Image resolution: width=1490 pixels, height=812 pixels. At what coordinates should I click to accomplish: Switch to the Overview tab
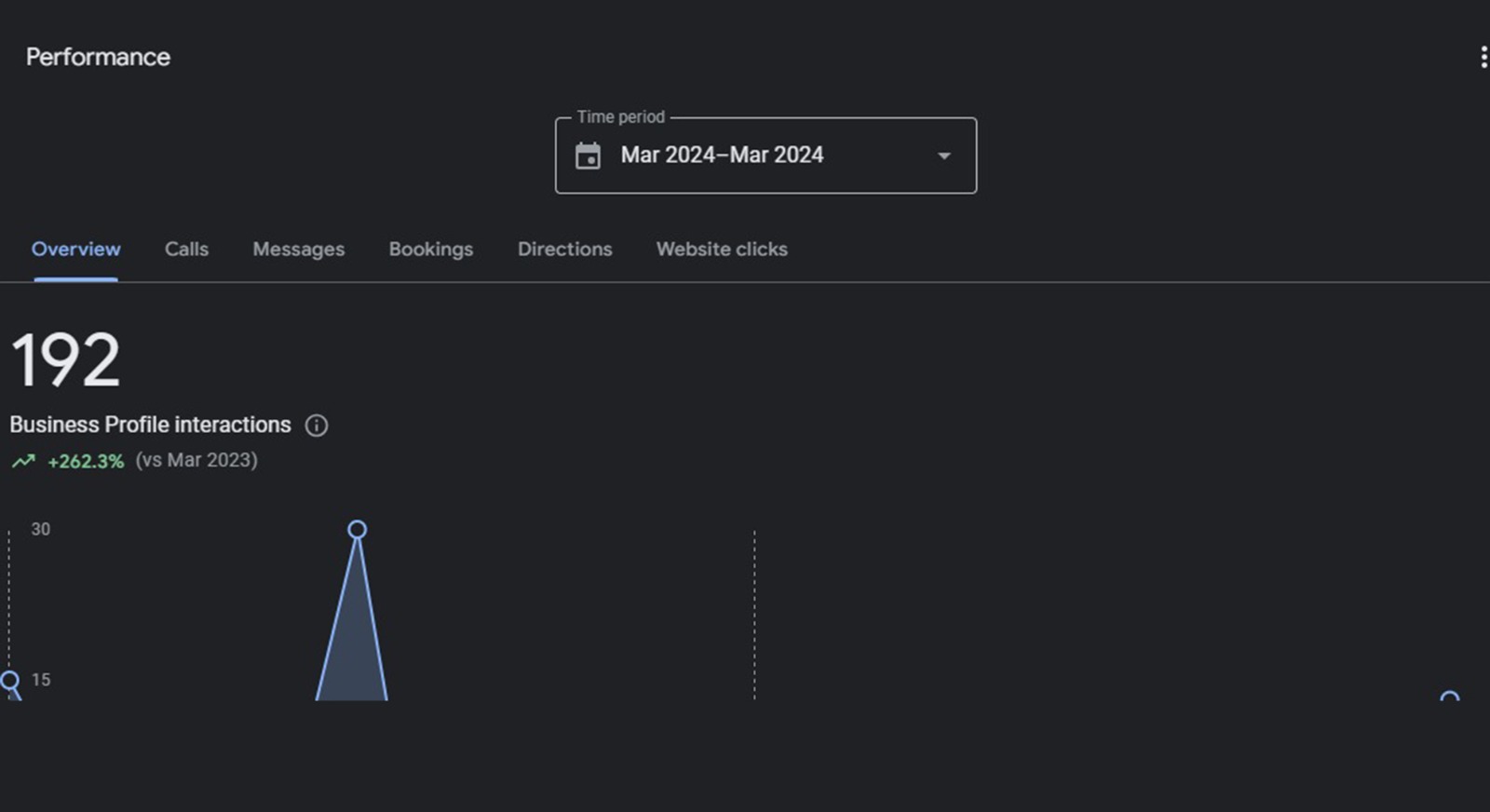[75, 250]
